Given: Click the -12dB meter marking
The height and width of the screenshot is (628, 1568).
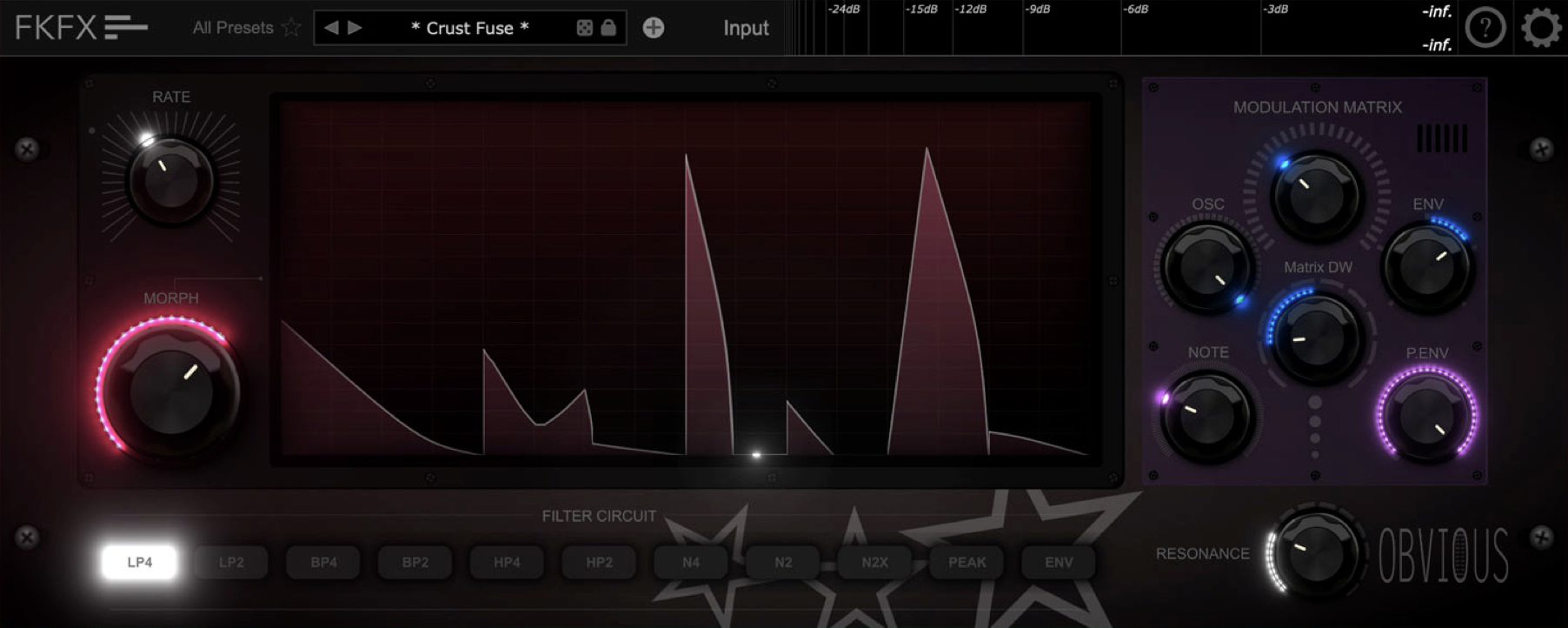Looking at the screenshot, I should (x=971, y=10).
